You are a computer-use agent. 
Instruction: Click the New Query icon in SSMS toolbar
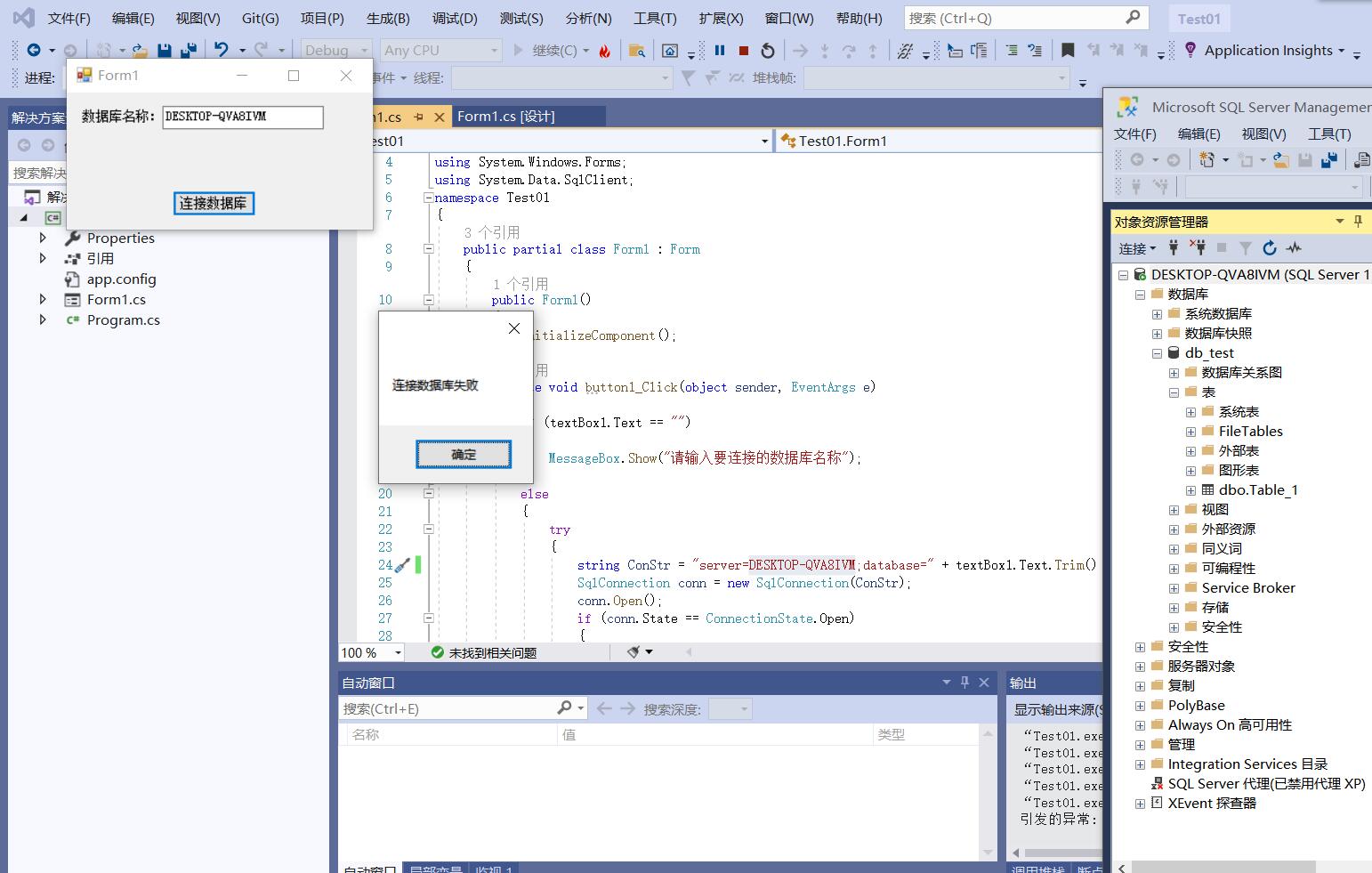click(1207, 160)
